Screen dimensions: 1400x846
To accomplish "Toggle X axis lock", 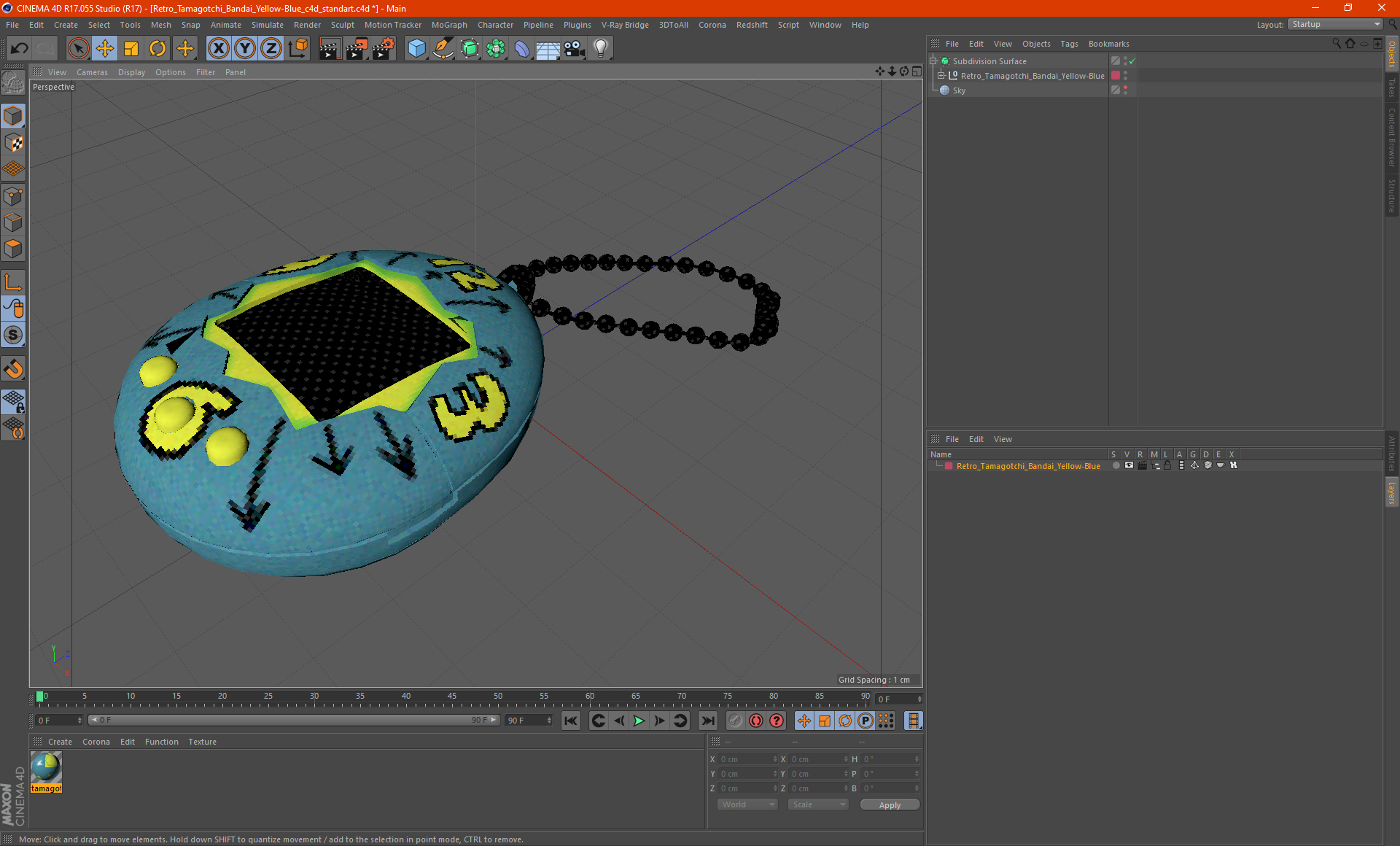I will click(x=218, y=49).
